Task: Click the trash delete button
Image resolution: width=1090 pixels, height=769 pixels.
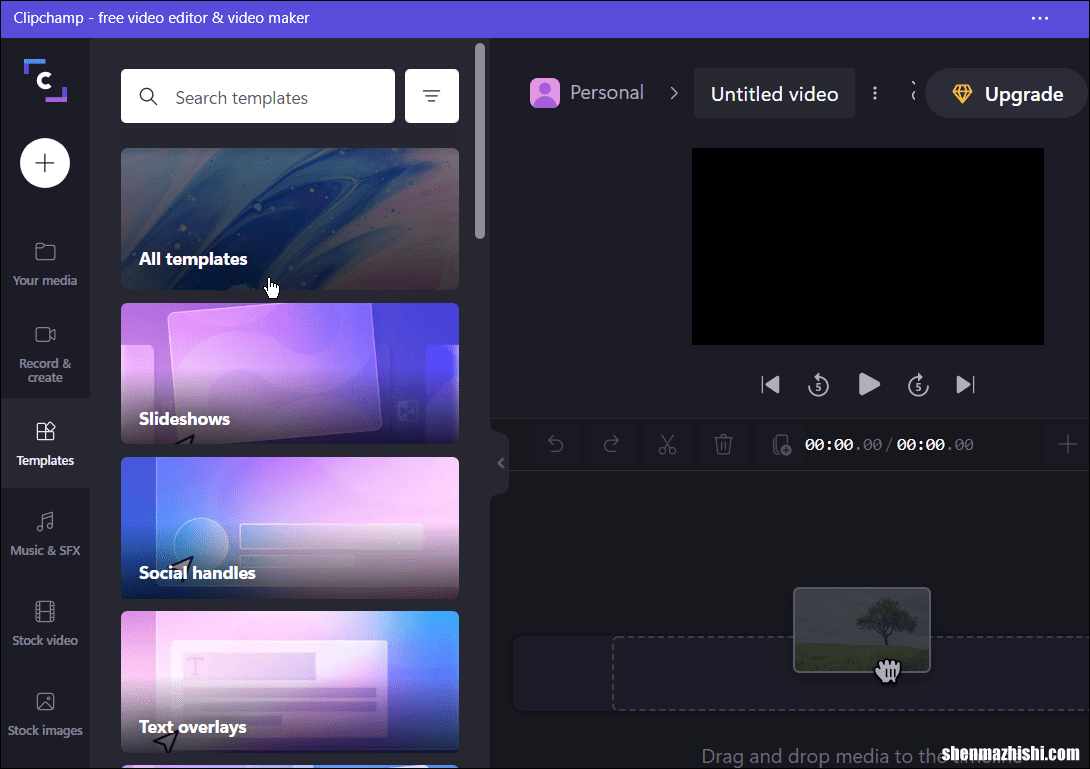Action: (x=724, y=444)
